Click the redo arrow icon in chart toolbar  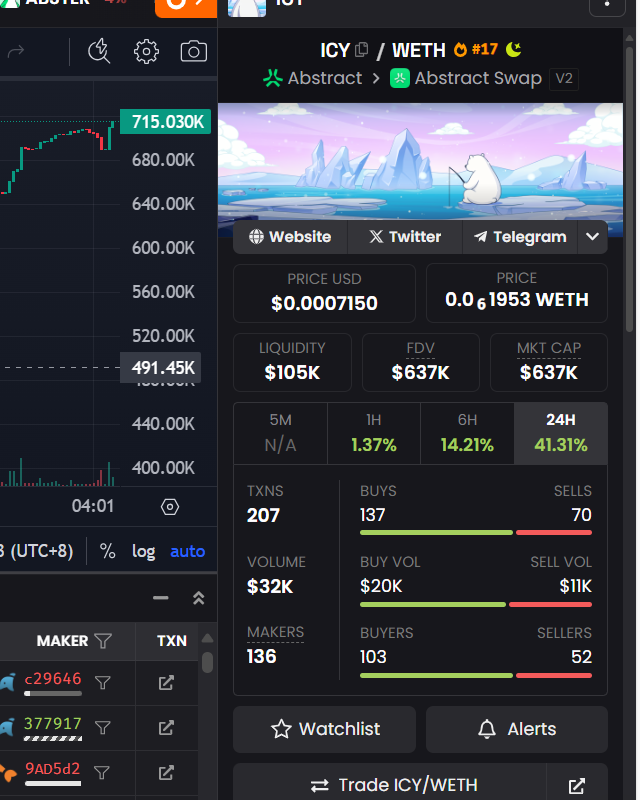click(15, 51)
